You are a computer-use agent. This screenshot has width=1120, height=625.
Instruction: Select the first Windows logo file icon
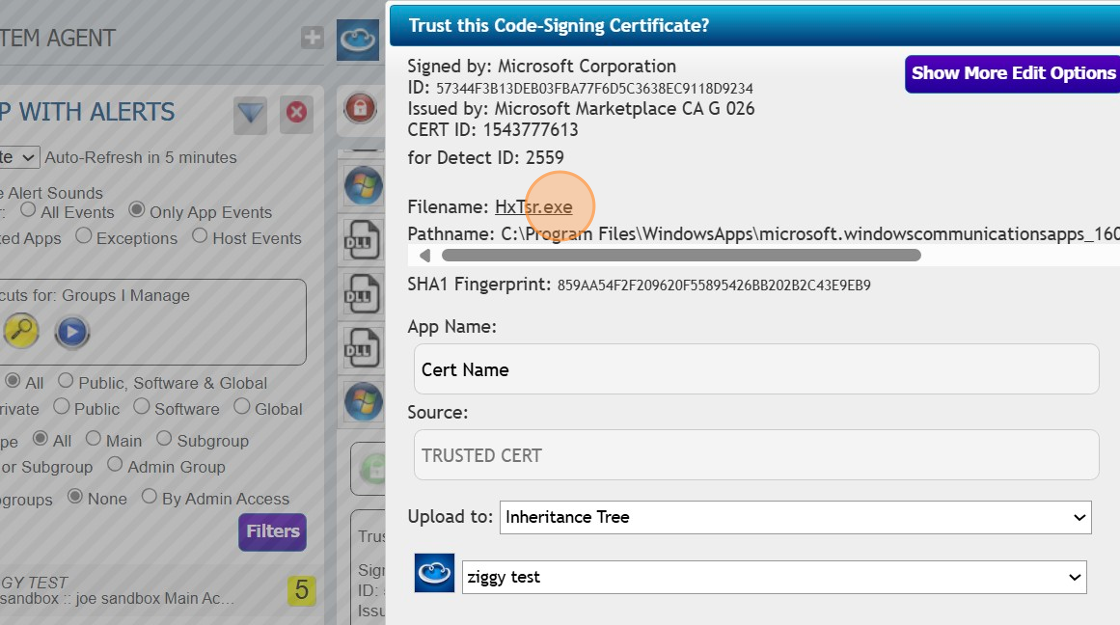point(362,186)
